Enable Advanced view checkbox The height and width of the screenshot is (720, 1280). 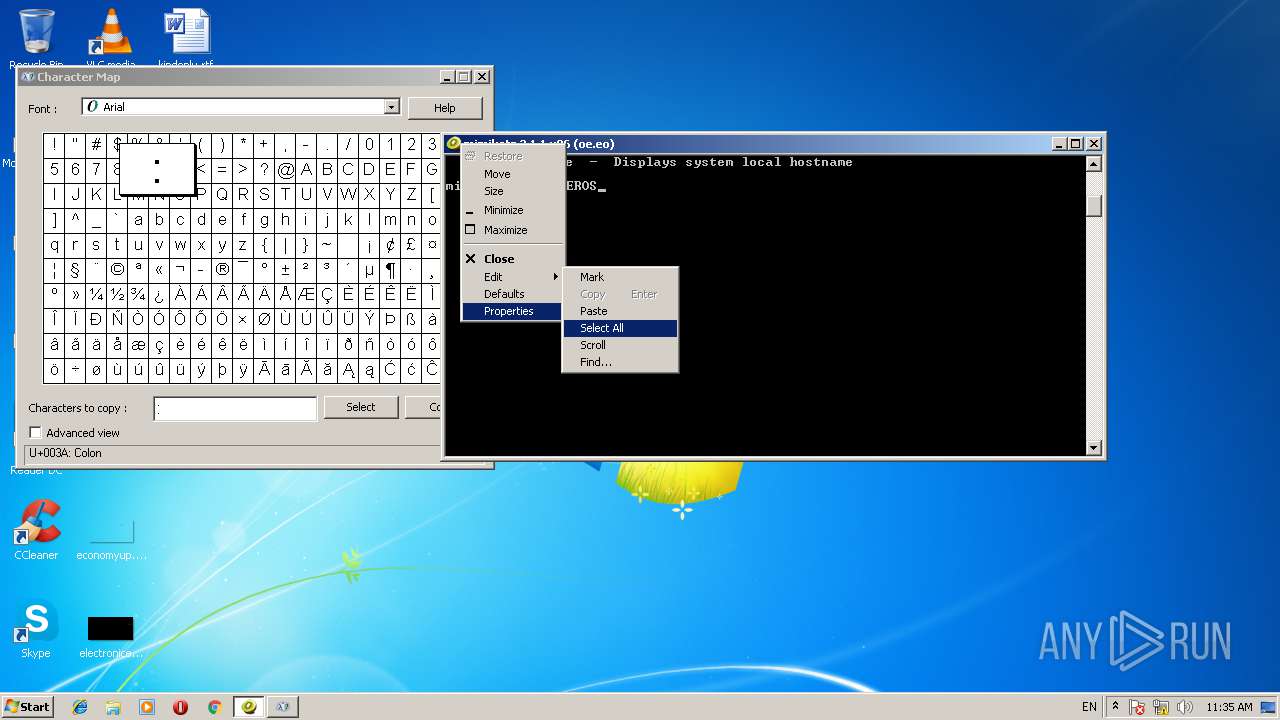[x=36, y=433]
